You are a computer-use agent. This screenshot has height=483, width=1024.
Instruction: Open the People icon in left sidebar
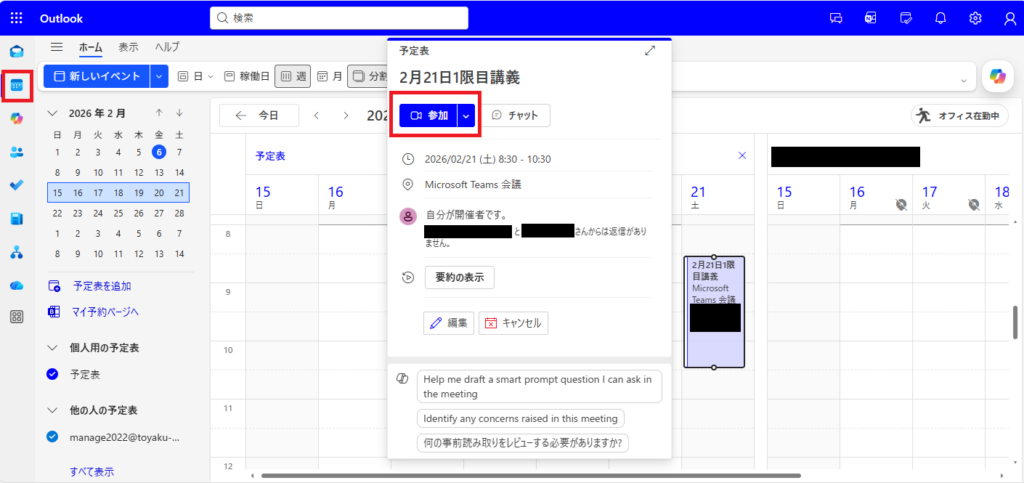16,152
